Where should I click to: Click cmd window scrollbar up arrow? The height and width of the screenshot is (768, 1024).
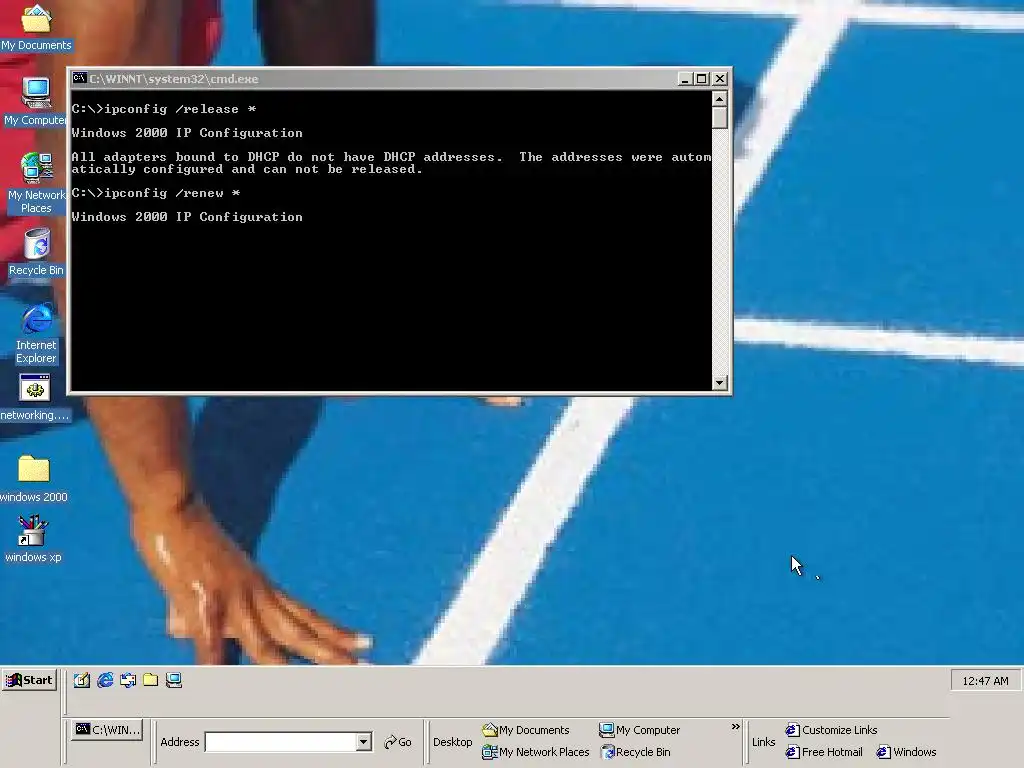point(720,99)
